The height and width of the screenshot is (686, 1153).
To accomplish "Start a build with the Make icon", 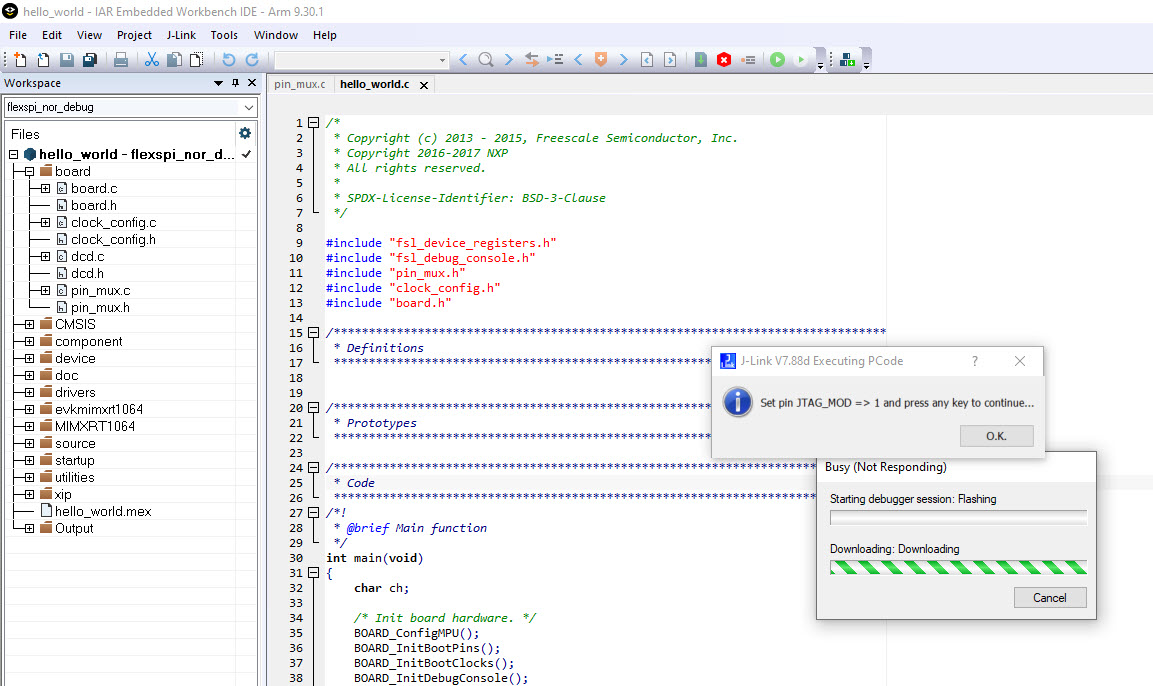I will 700,59.
